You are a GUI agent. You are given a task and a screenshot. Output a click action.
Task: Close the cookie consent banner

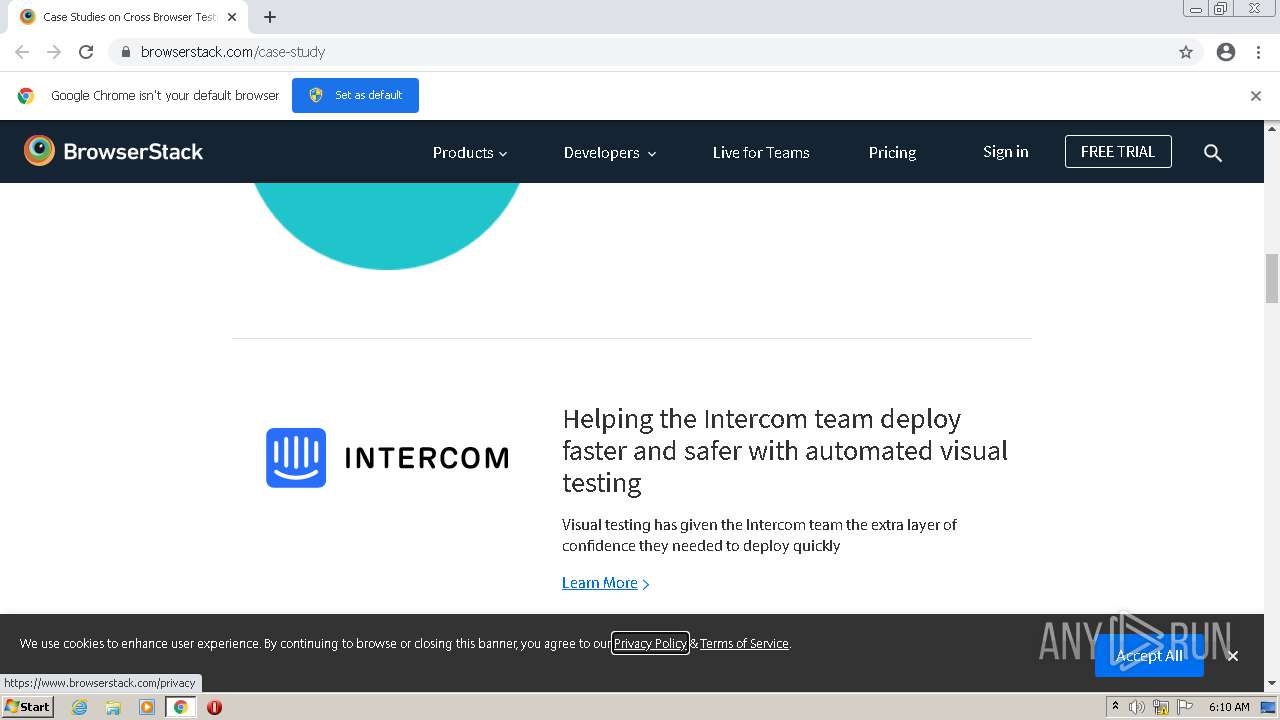point(1233,656)
